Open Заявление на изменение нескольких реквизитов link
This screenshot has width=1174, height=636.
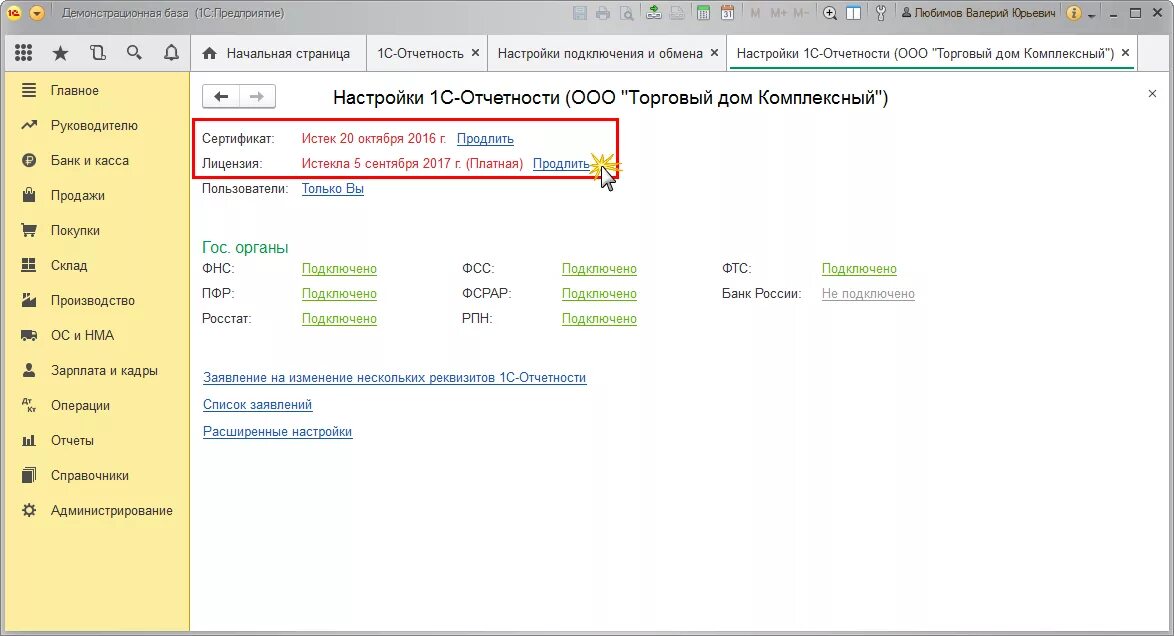coord(395,378)
